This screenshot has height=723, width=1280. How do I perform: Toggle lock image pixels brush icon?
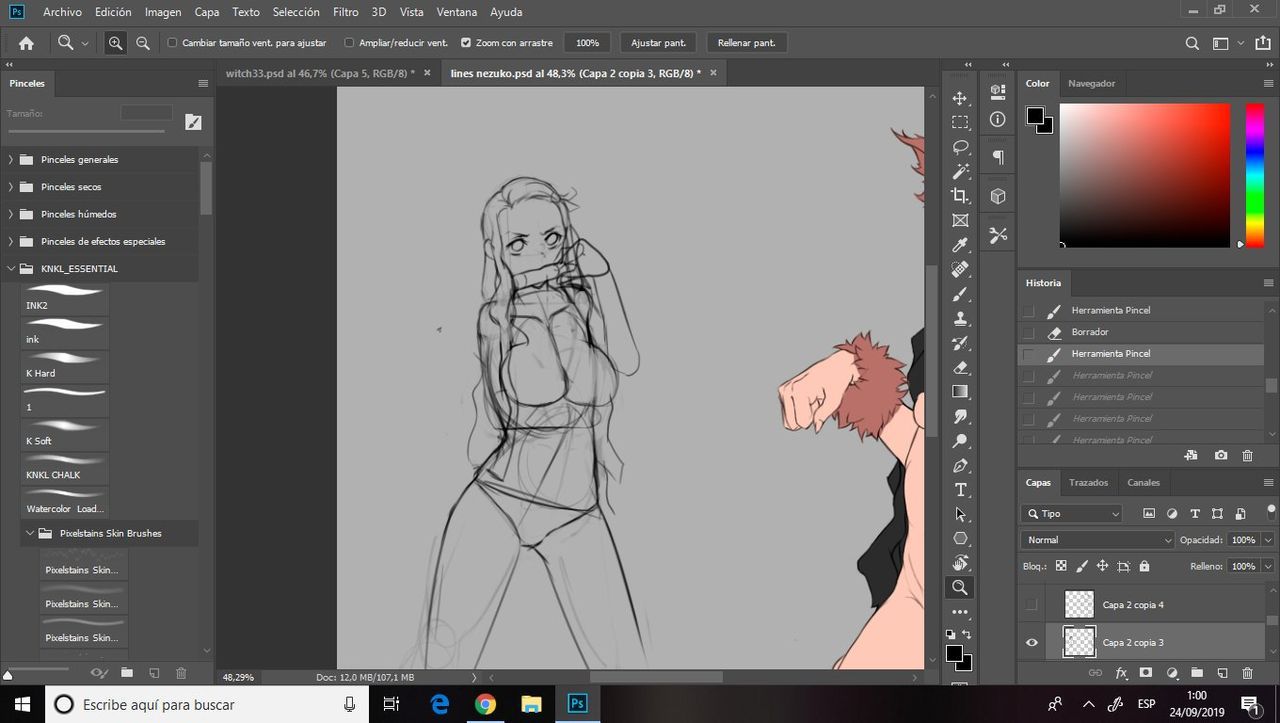coord(1081,566)
